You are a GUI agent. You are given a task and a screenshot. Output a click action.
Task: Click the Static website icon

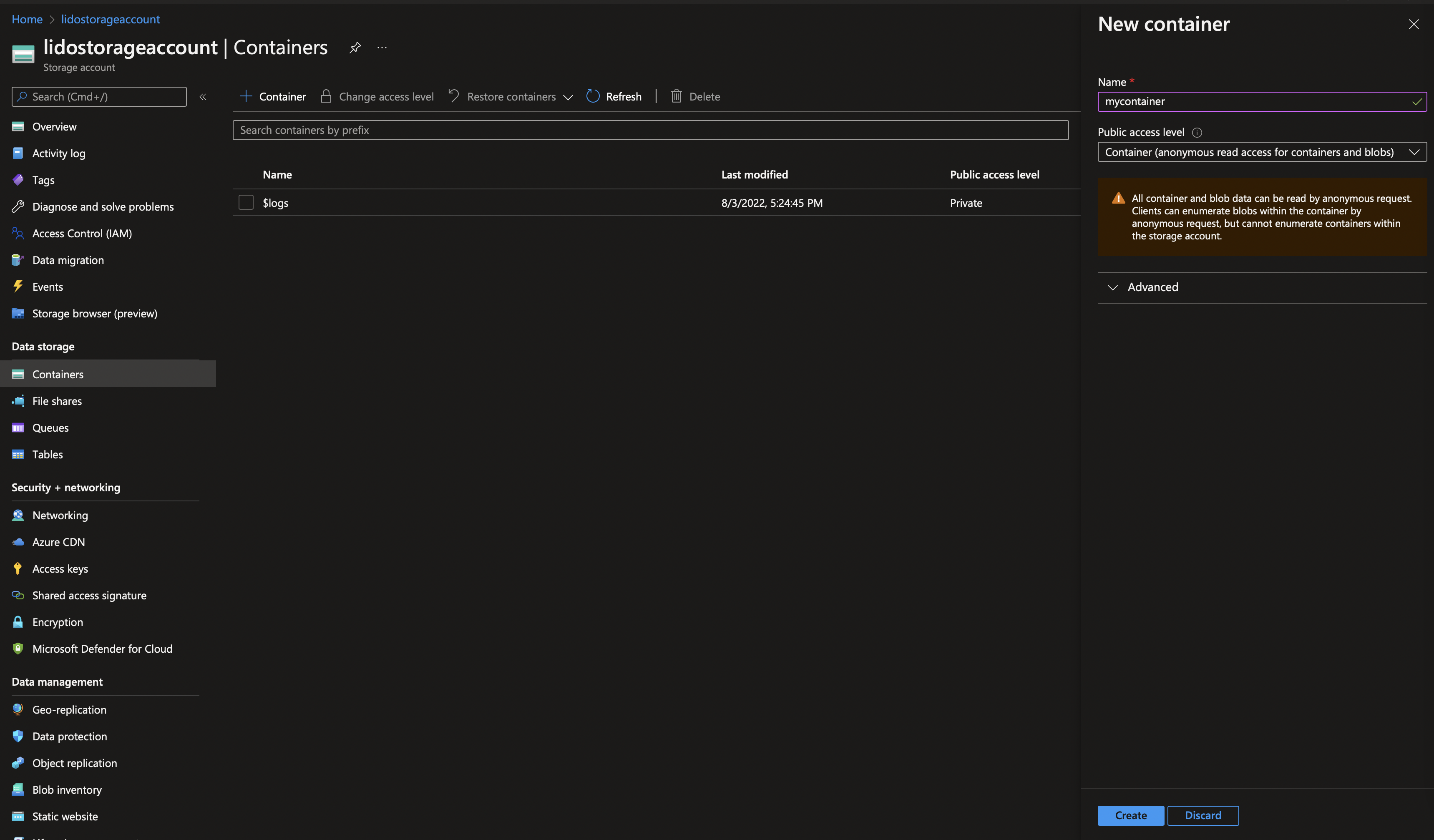(18, 816)
